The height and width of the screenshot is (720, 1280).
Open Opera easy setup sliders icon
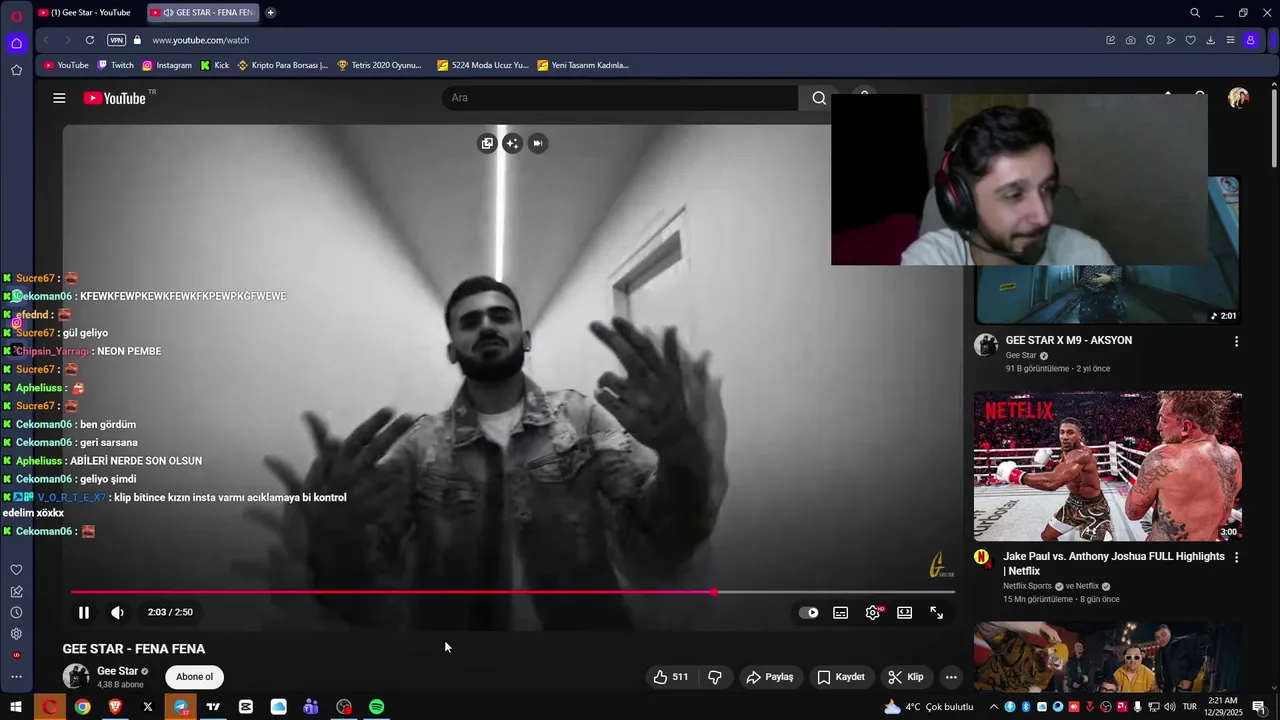(x=1230, y=40)
